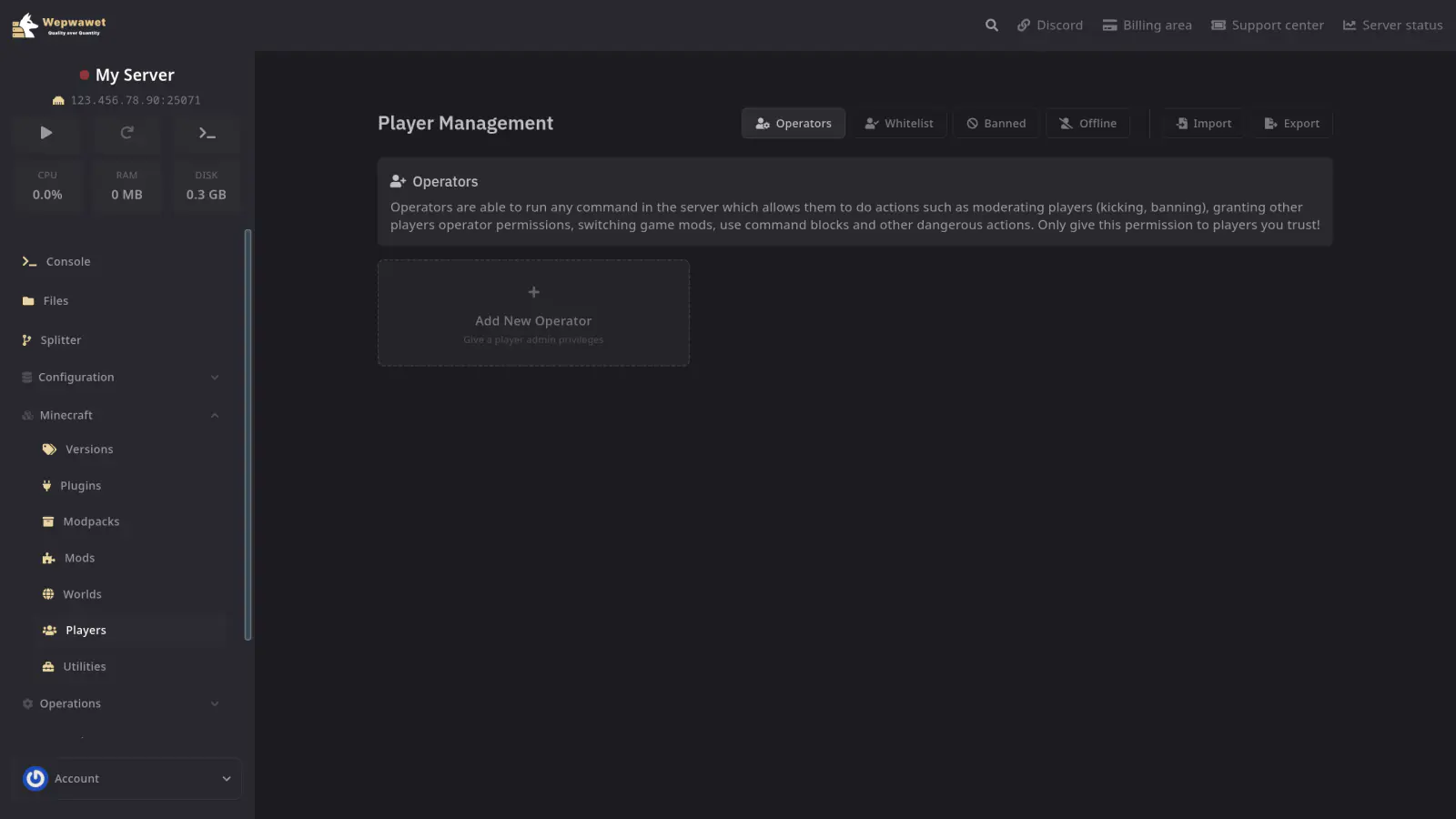
Task: Click the search magnifier icon in header
Action: (x=991, y=25)
